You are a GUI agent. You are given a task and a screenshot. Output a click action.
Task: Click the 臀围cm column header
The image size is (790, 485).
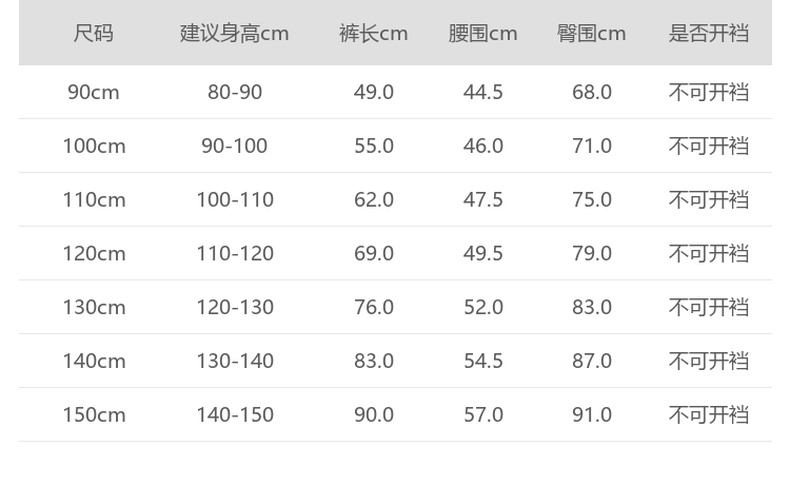[x=591, y=33]
